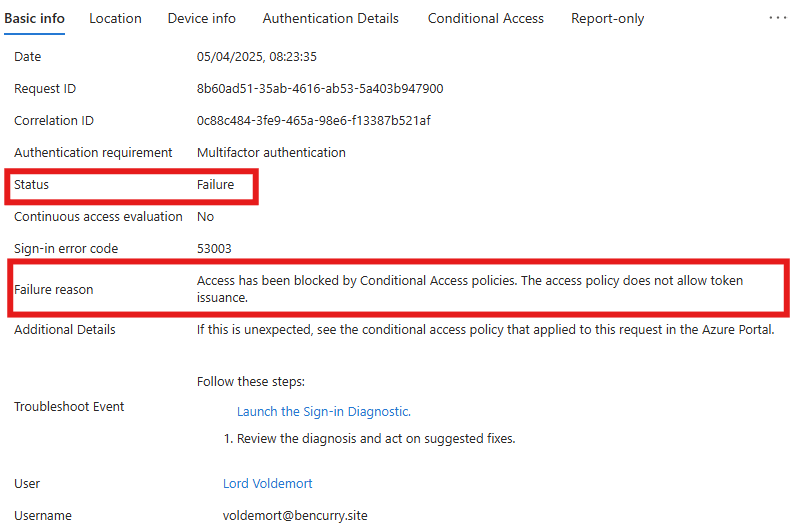Select the Basic info tab
The height and width of the screenshot is (526, 790).
click(x=34, y=19)
